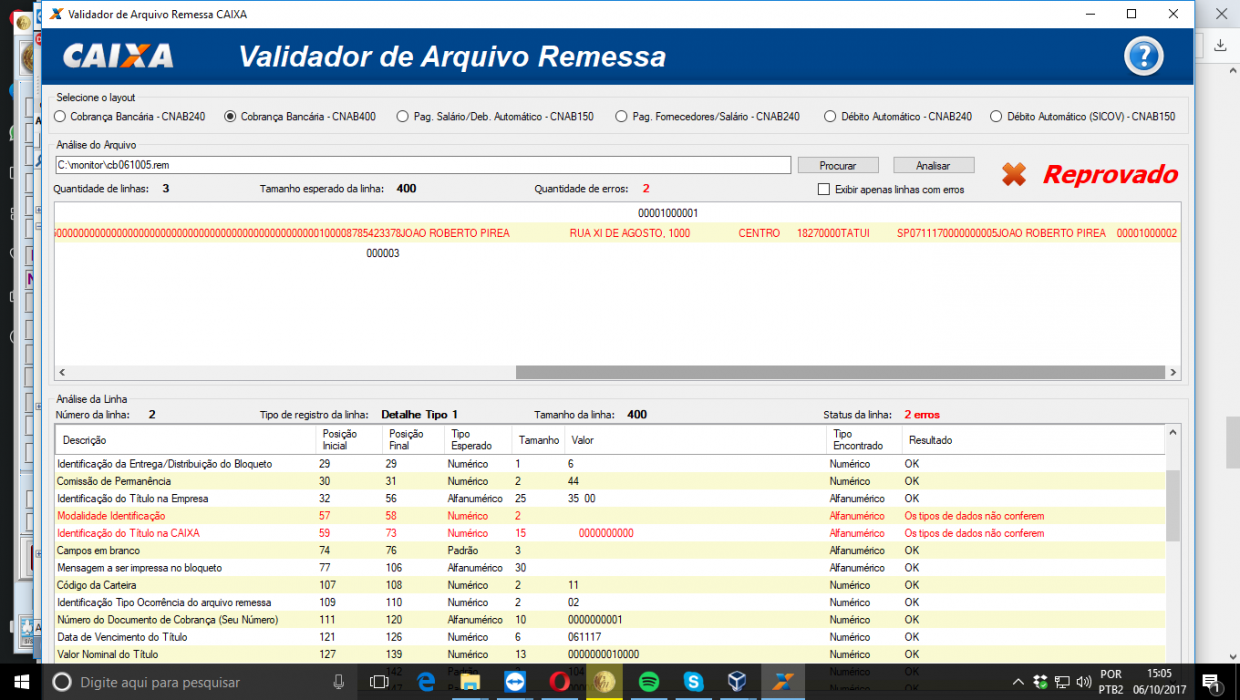Click vertical scrollbar thumb in line table

tap(1173, 504)
